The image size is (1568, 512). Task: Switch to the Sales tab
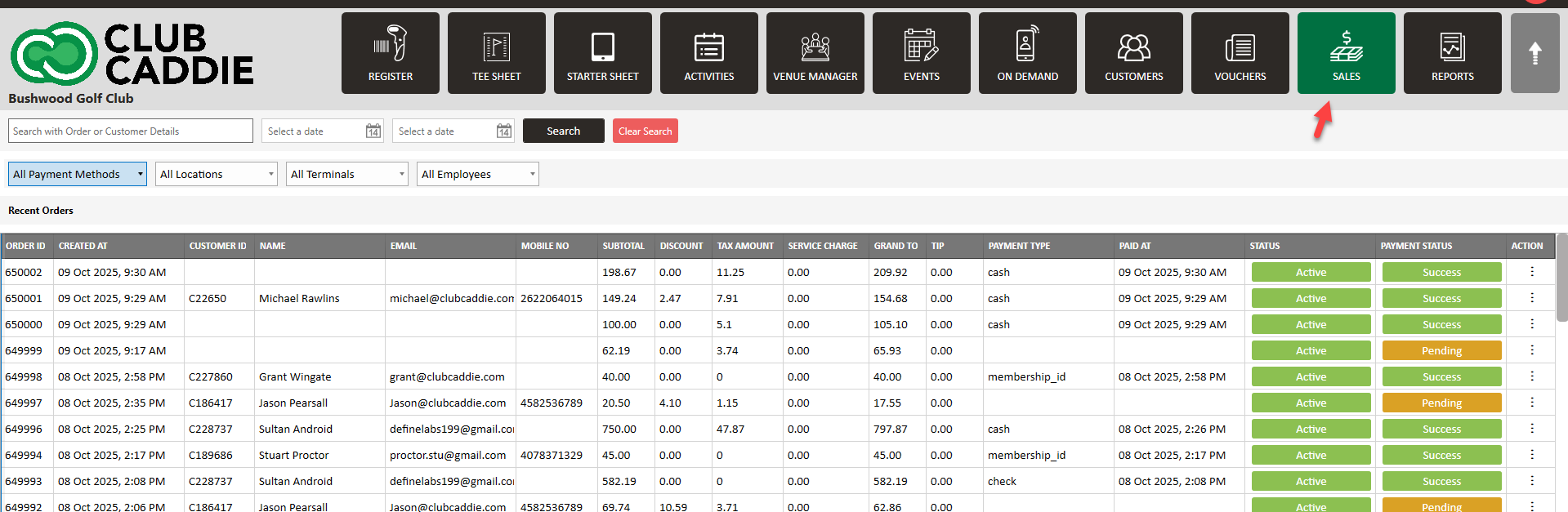click(x=1346, y=53)
